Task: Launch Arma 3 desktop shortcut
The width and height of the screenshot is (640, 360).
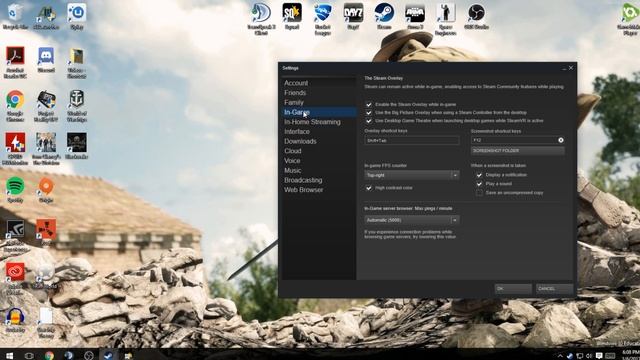Action: [415, 16]
